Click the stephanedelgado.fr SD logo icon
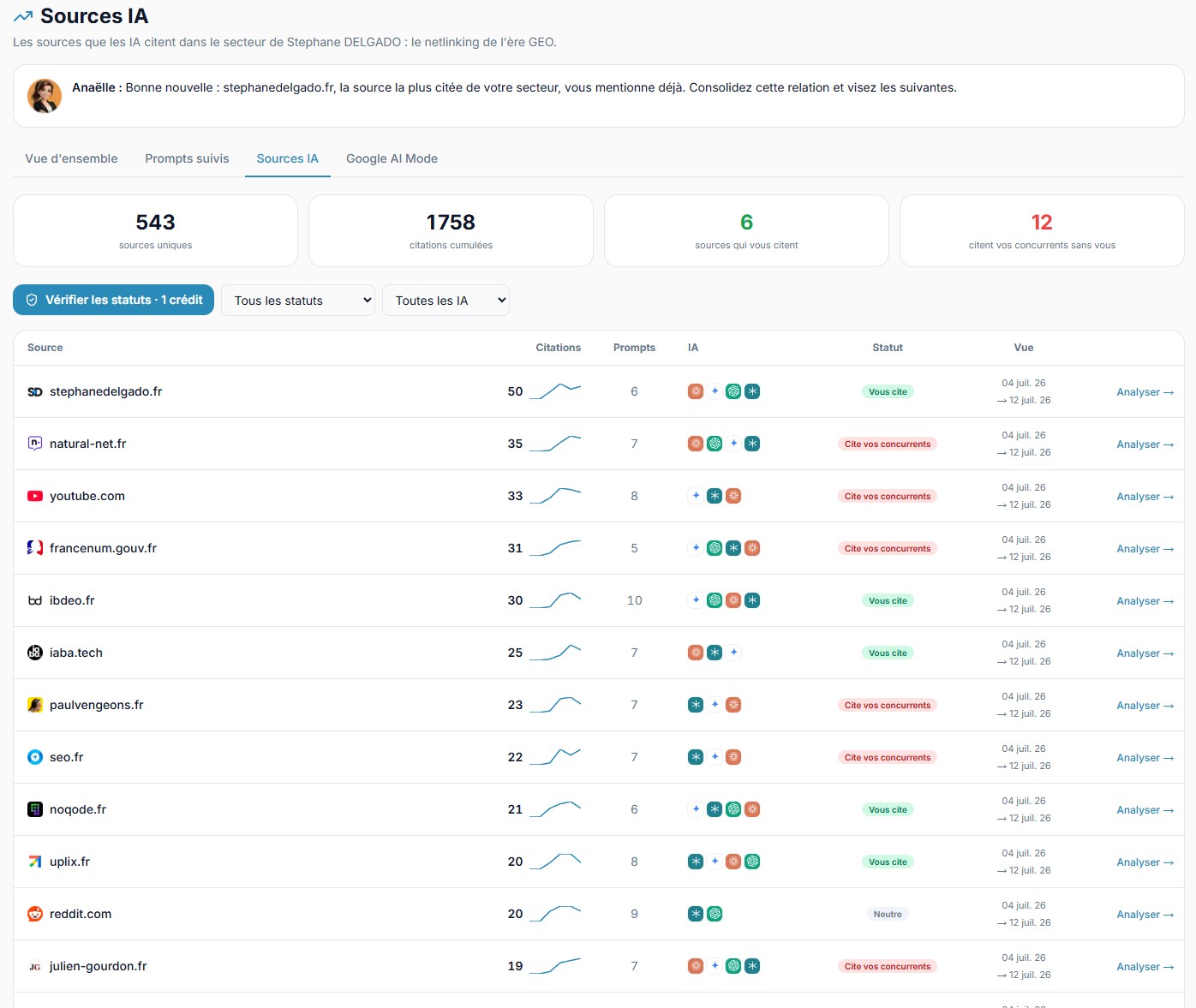1196x1008 pixels. click(35, 391)
